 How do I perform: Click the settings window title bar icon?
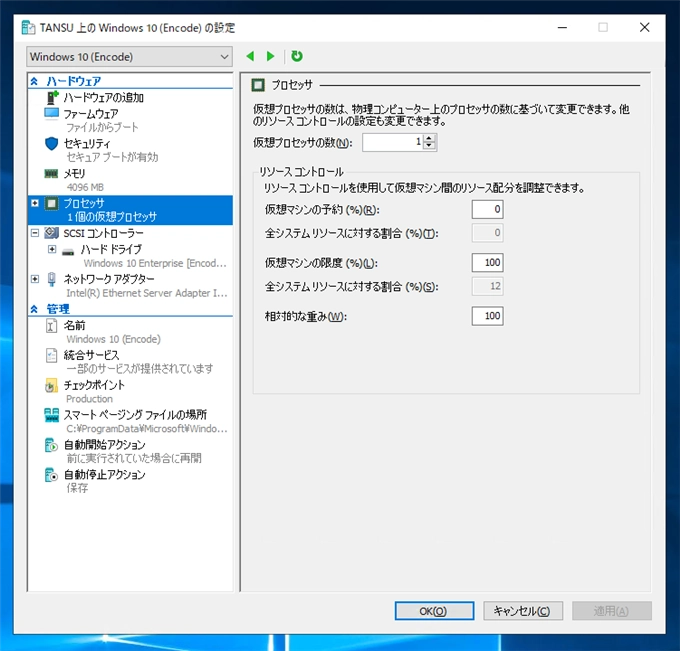tap(28, 27)
